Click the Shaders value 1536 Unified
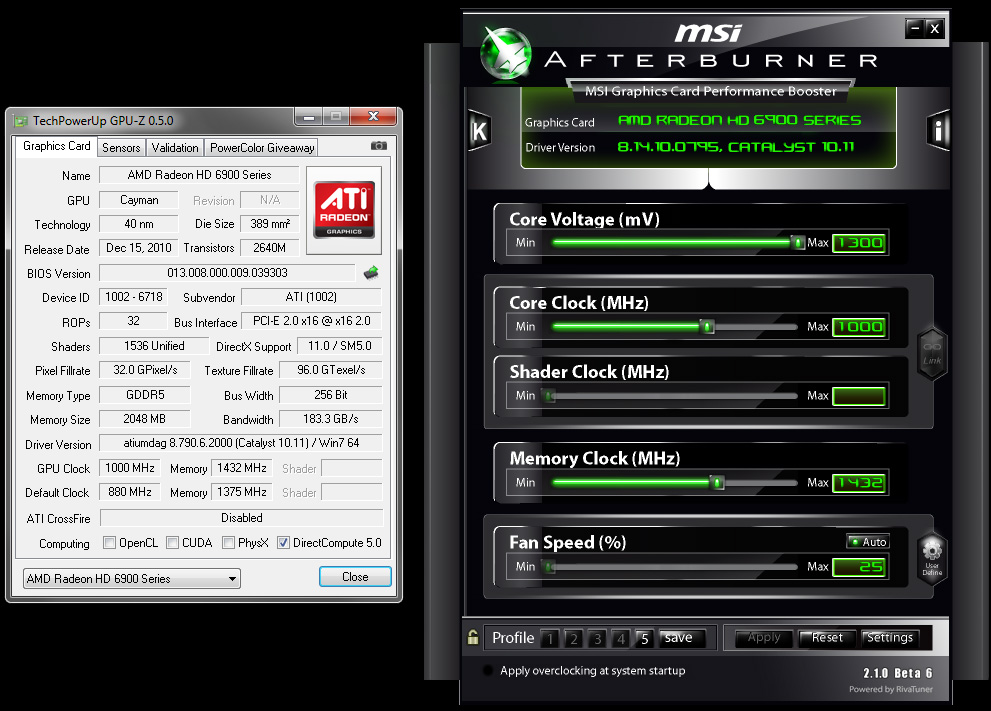The height and width of the screenshot is (711, 991). click(154, 346)
